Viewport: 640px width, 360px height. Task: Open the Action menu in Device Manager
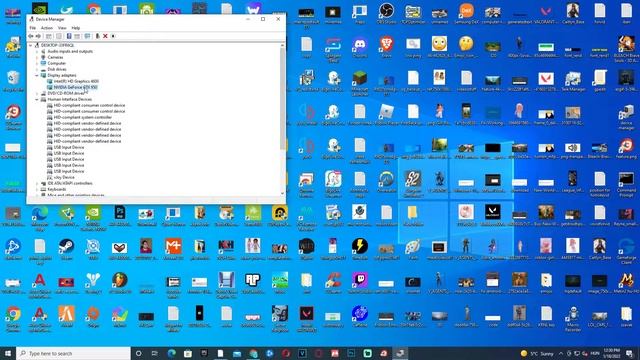pyautogui.click(x=47, y=28)
